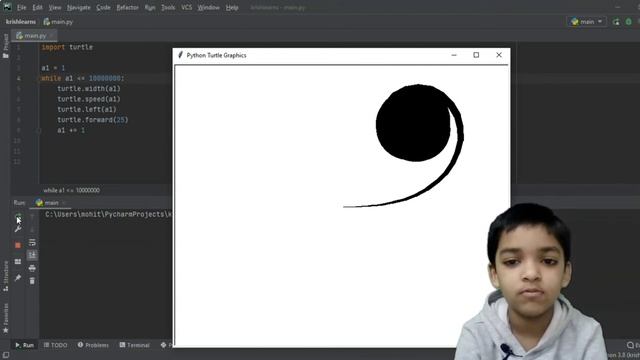Open the Navigate menu
The width and height of the screenshot is (640, 360).
coord(79,7)
